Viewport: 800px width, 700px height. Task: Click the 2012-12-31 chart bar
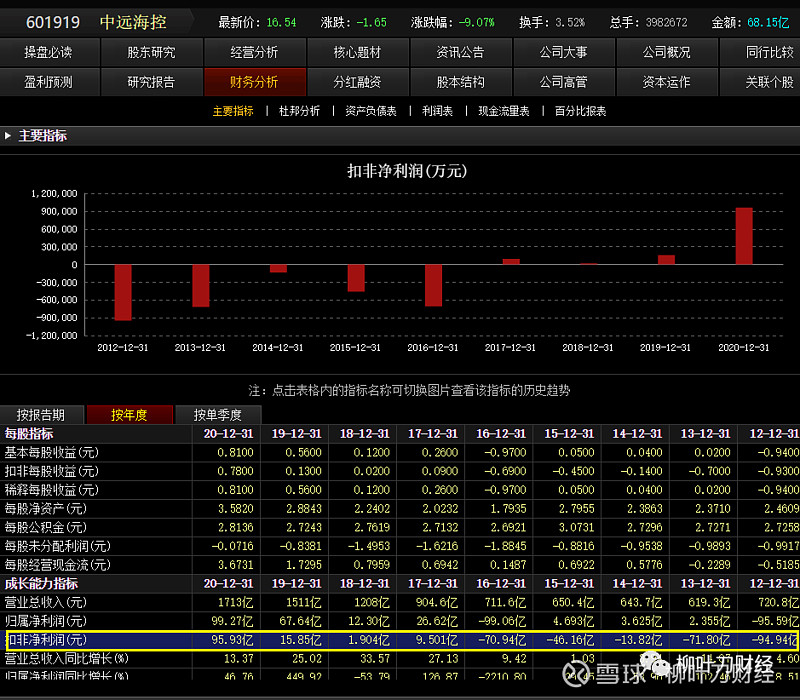(x=123, y=292)
